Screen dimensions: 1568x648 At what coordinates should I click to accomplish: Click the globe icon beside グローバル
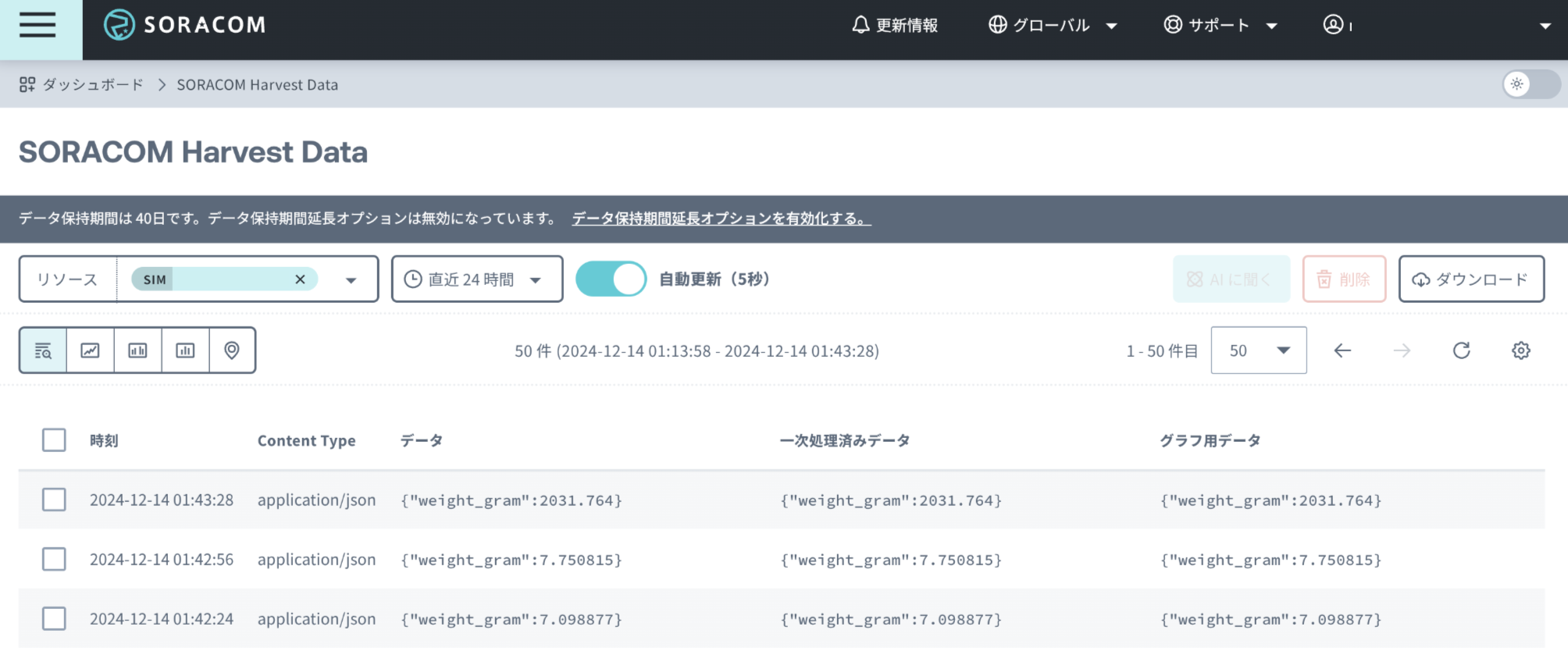click(x=997, y=25)
